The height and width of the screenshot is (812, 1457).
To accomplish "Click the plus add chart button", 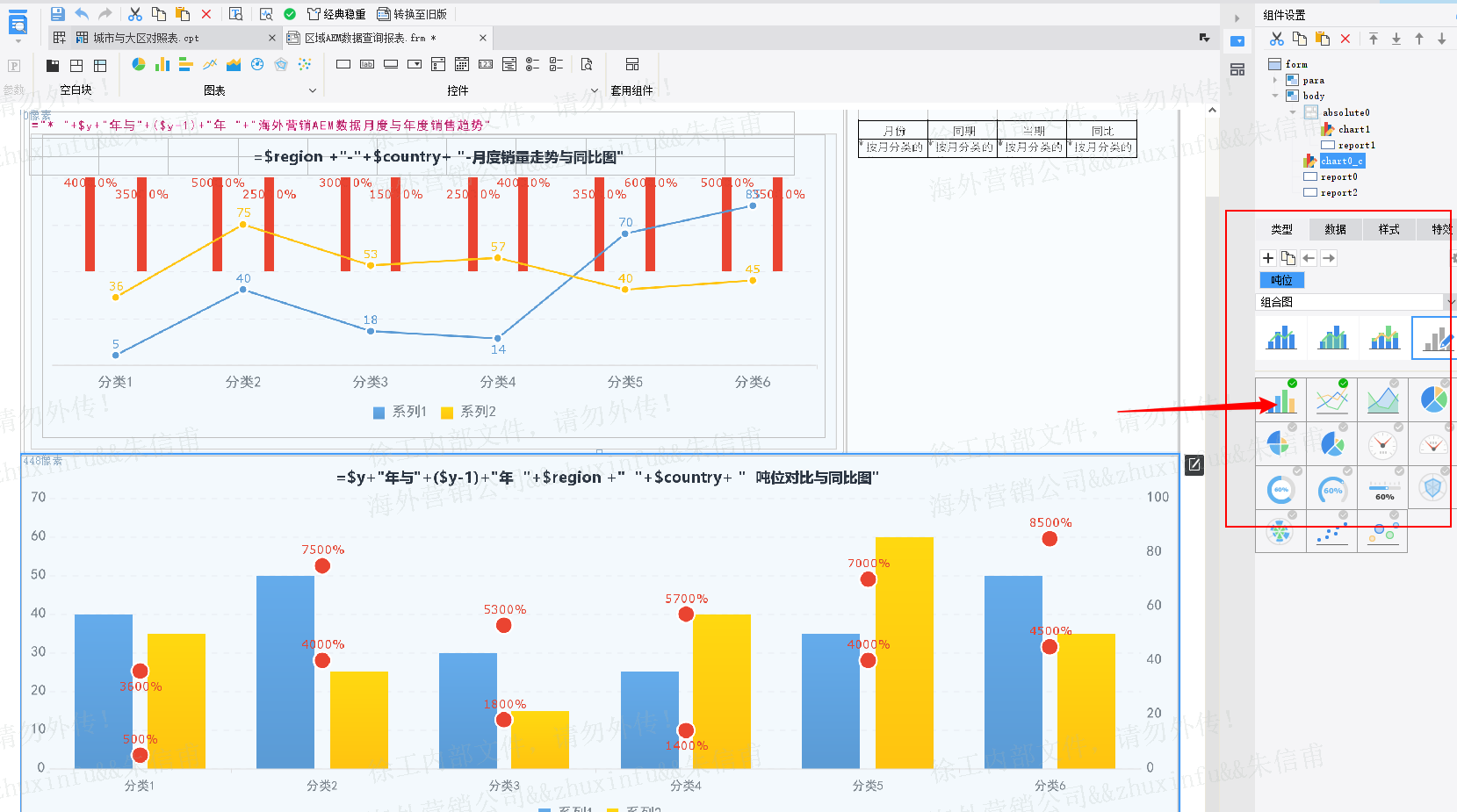I will click(x=1268, y=258).
